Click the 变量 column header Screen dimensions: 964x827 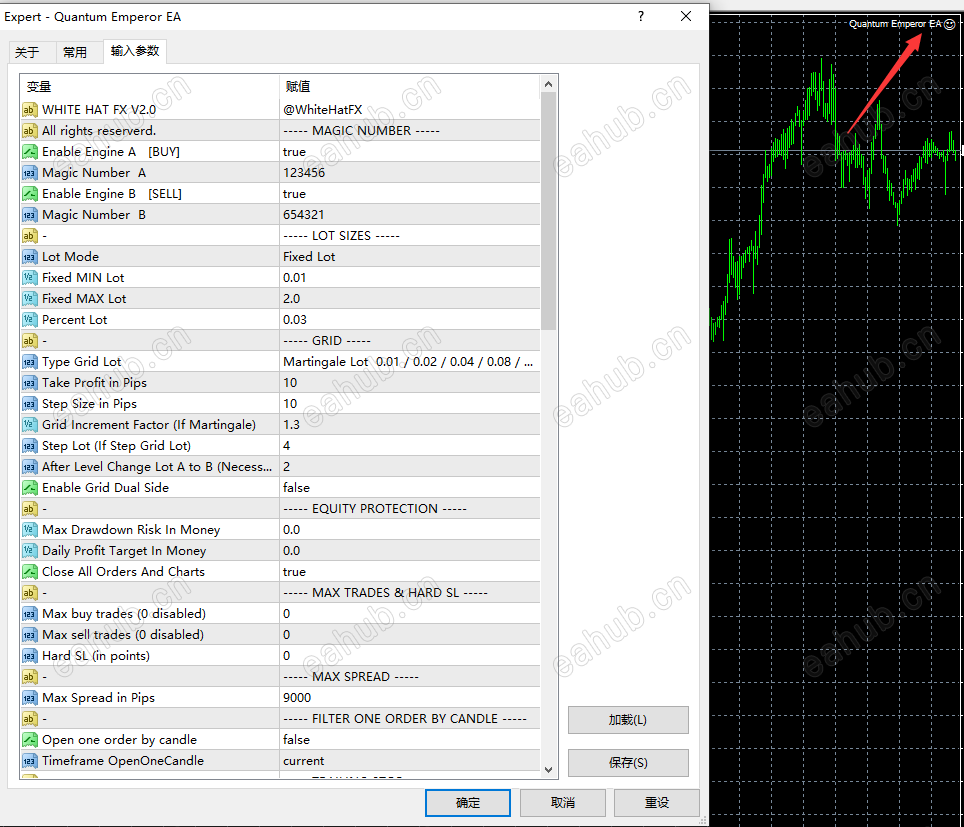pyautogui.click(x=149, y=87)
